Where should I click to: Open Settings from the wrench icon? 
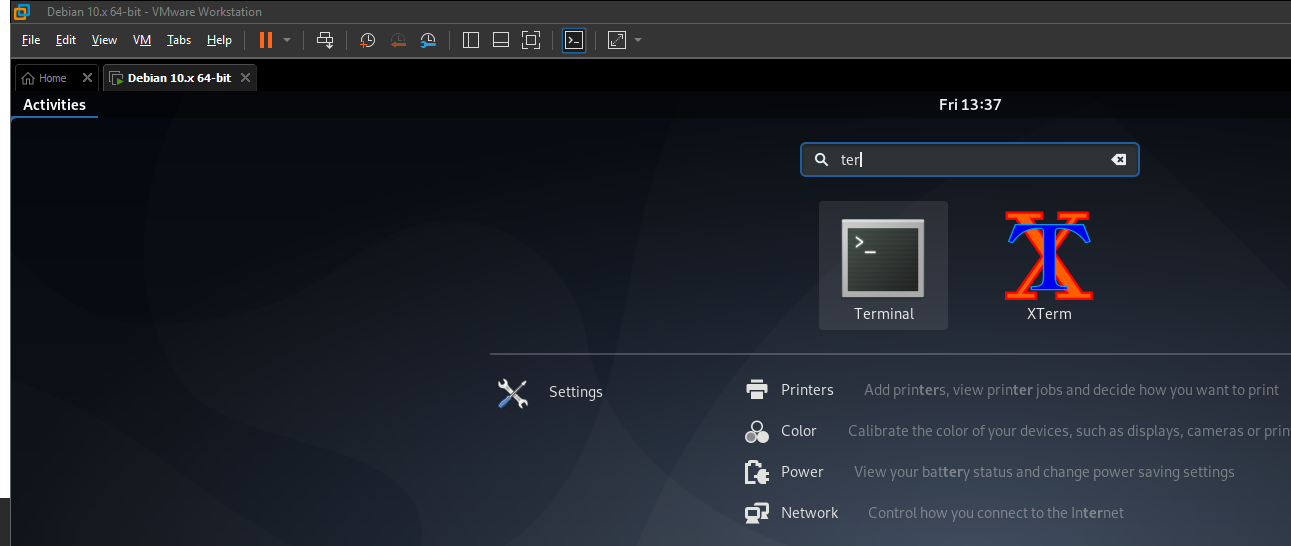click(512, 393)
